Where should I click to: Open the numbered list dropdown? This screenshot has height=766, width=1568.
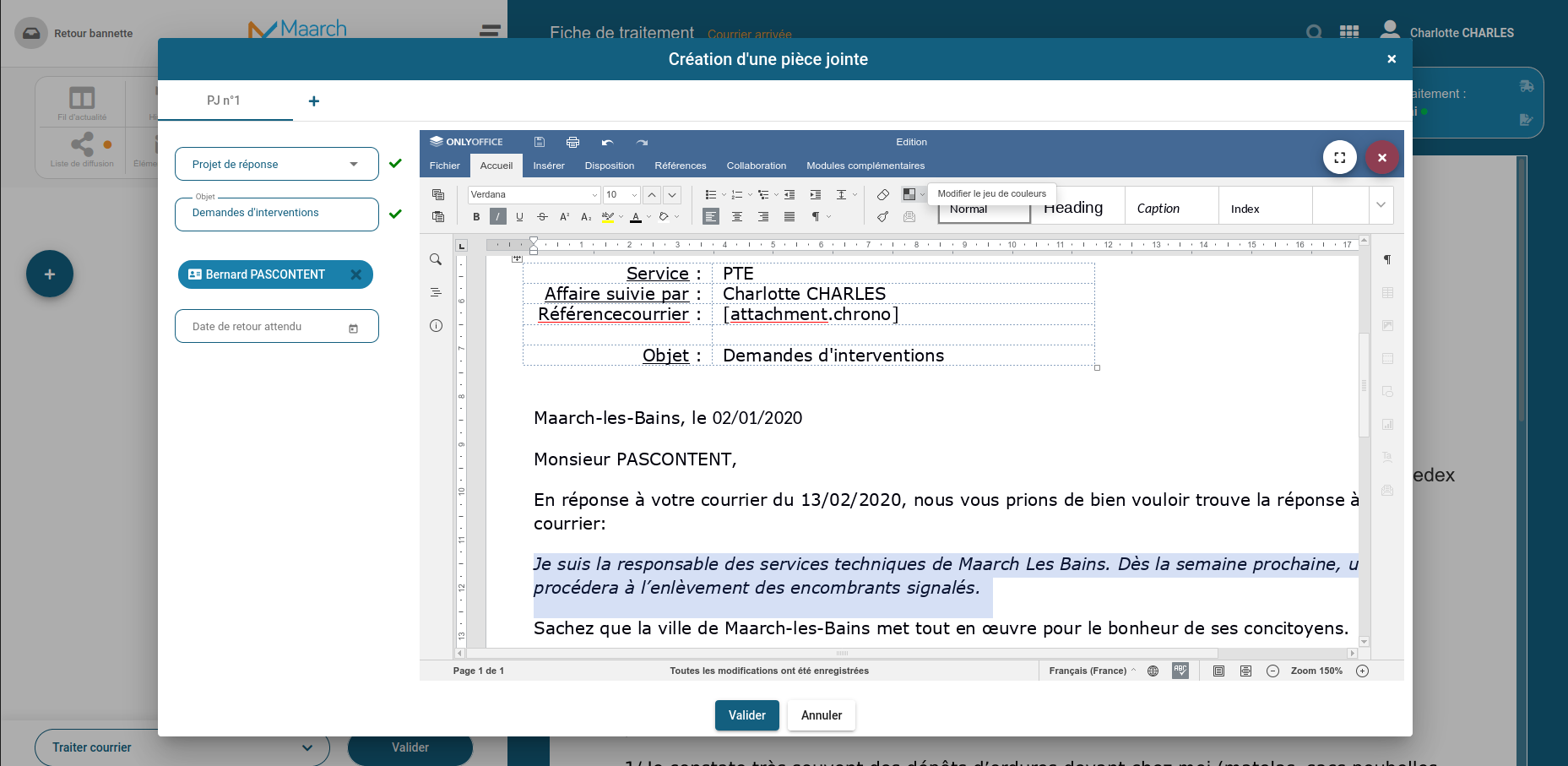pos(750,195)
